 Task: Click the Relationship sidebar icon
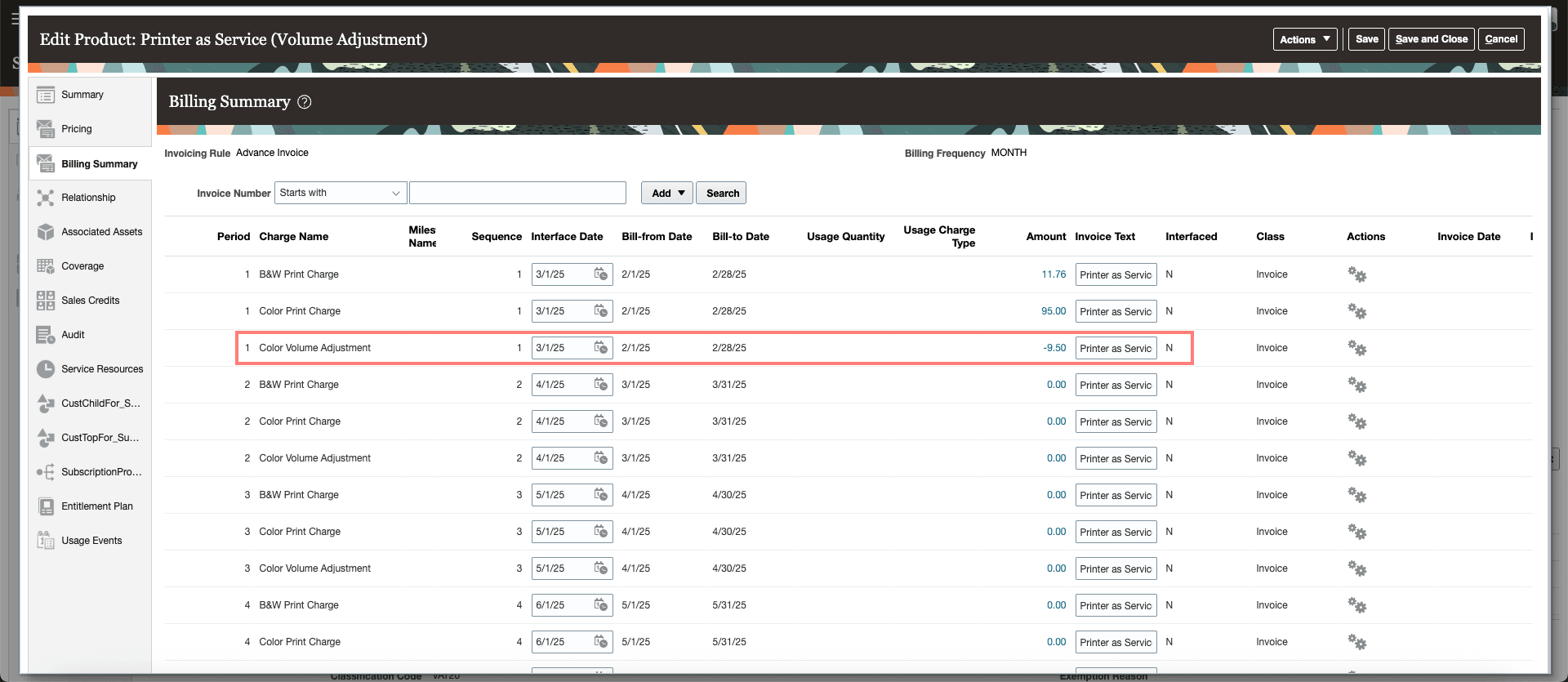[46, 198]
